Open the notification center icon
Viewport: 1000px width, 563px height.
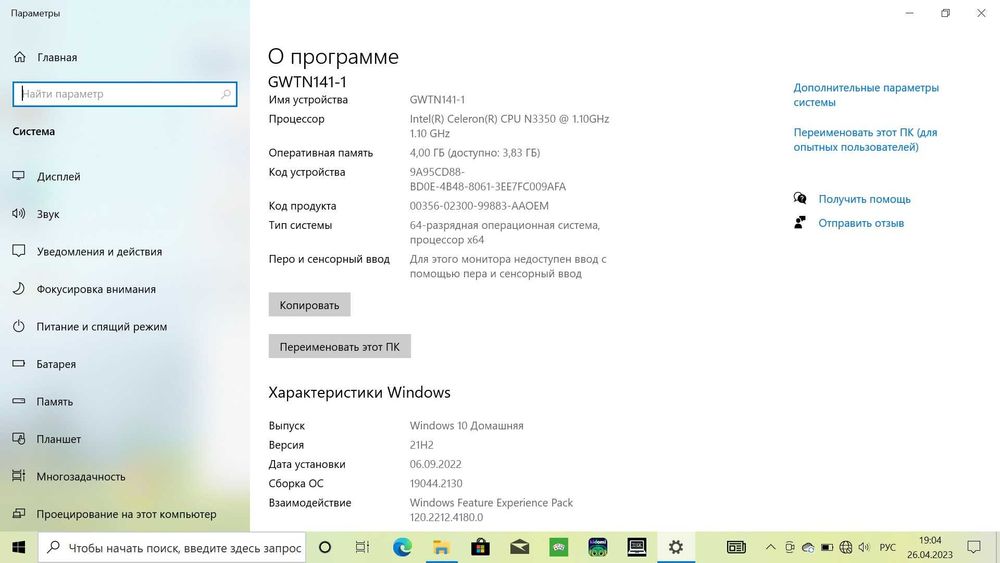(973, 547)
